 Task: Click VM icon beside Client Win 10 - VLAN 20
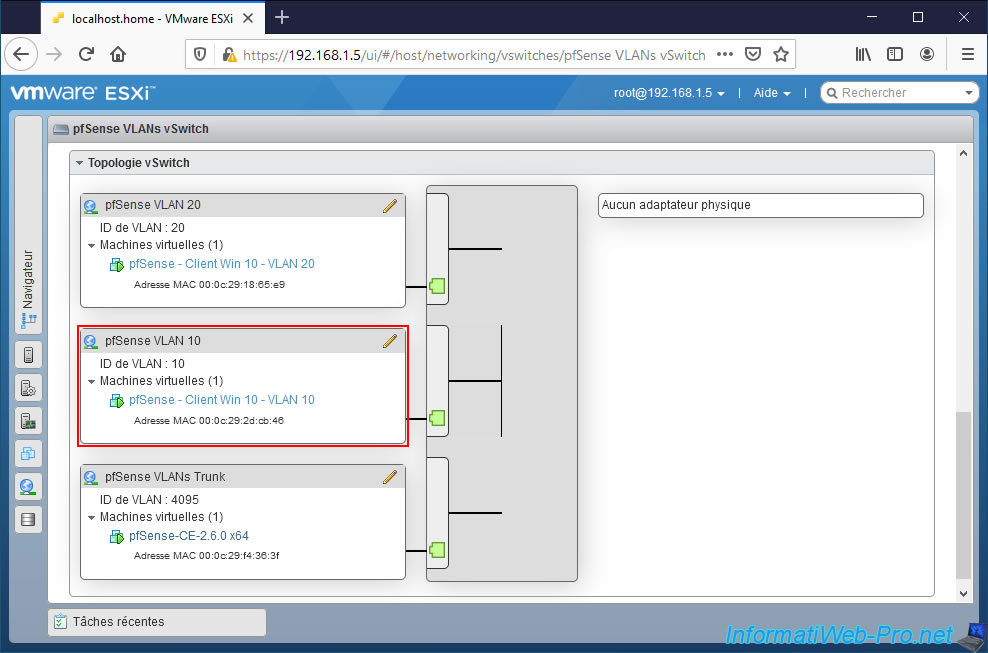[x=117, y=265]
